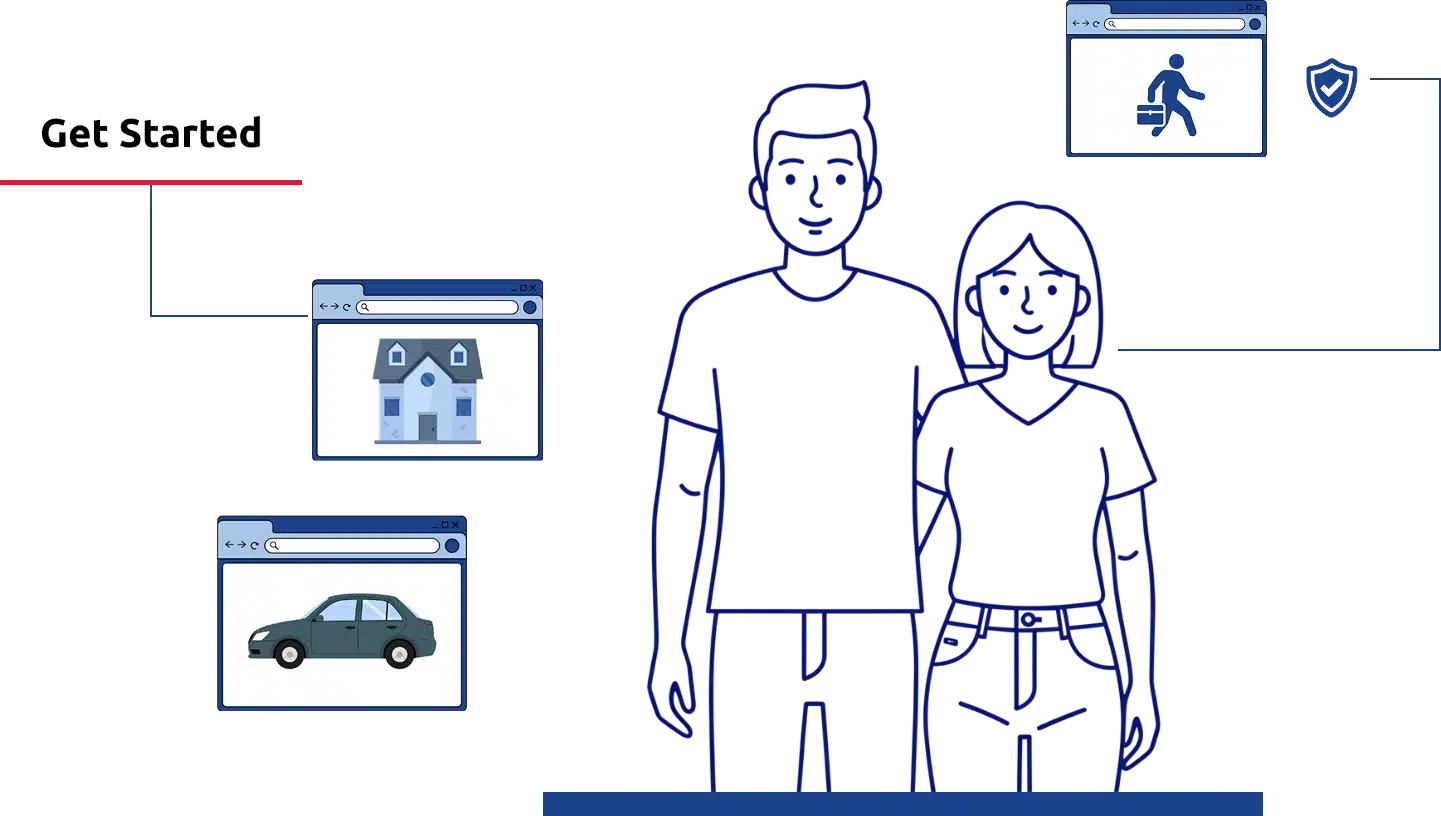Click the blue house picture
Screen dimensions: 1441x816
coord(427,390)
